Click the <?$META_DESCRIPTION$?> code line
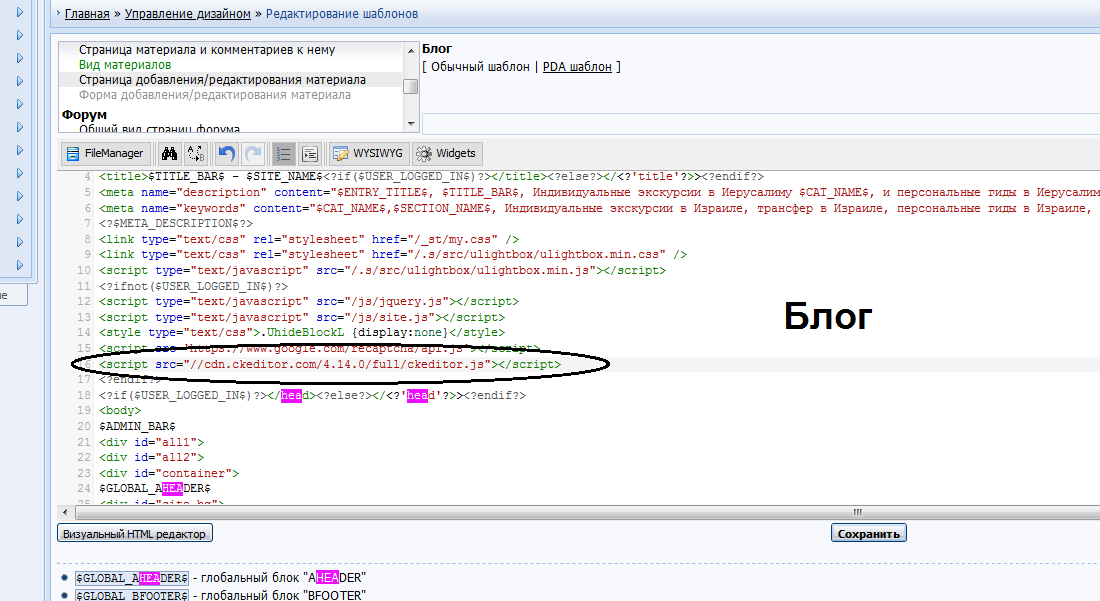 [x=176, y=224]
